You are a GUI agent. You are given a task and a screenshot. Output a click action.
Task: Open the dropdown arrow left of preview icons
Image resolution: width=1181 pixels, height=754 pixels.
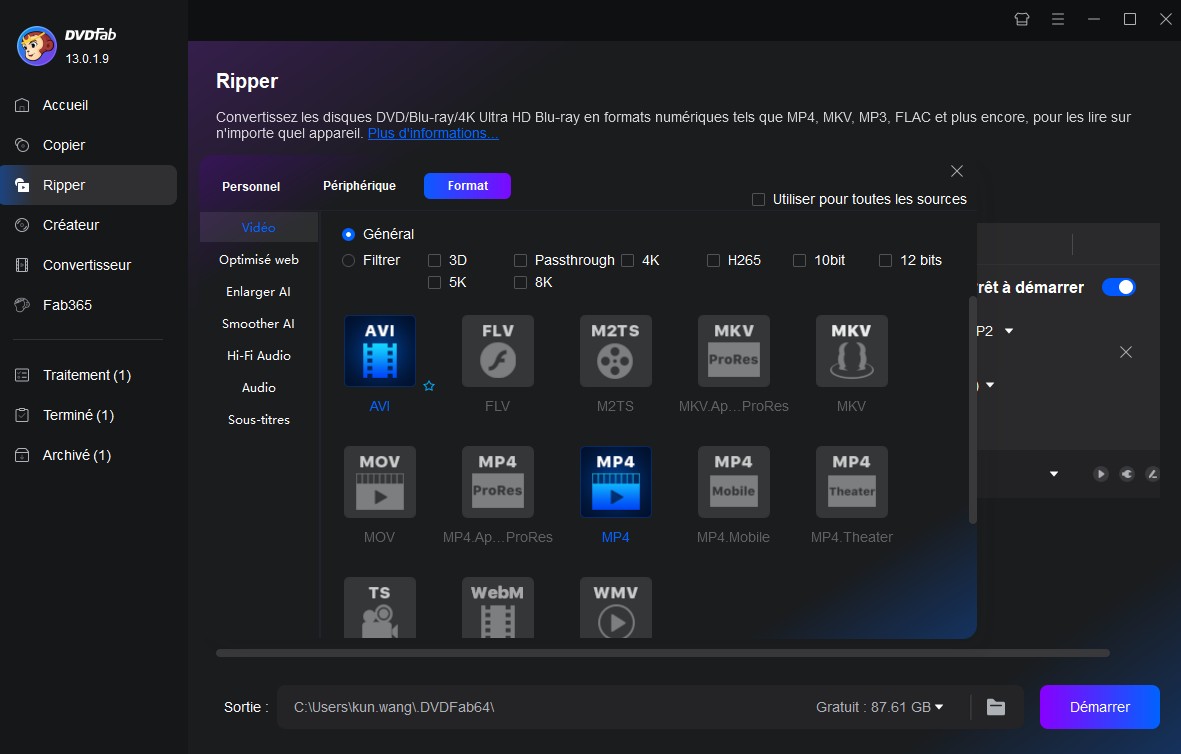pos(1054,474)
